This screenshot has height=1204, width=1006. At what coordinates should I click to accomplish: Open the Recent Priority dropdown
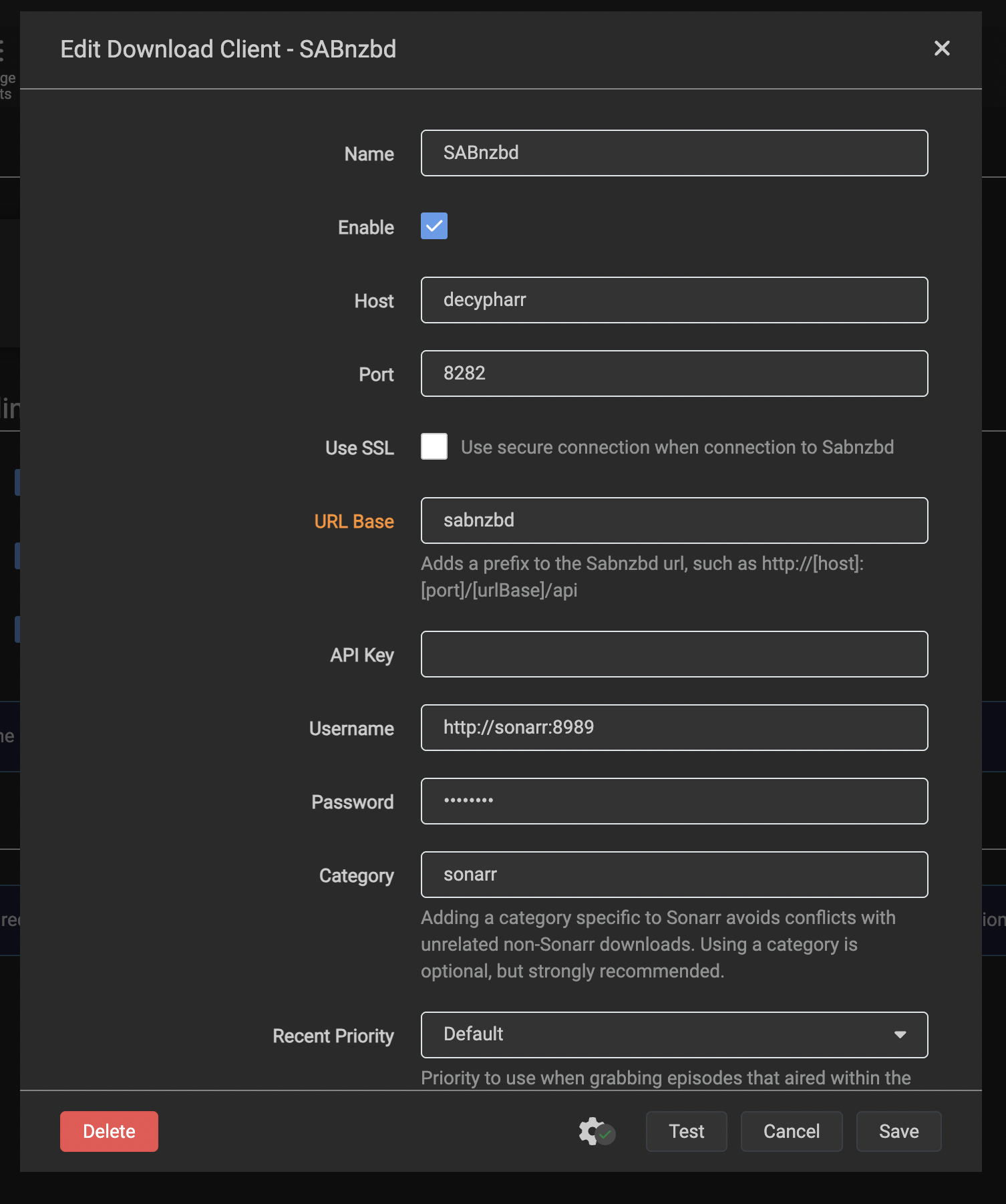(x=674, y=1034)
